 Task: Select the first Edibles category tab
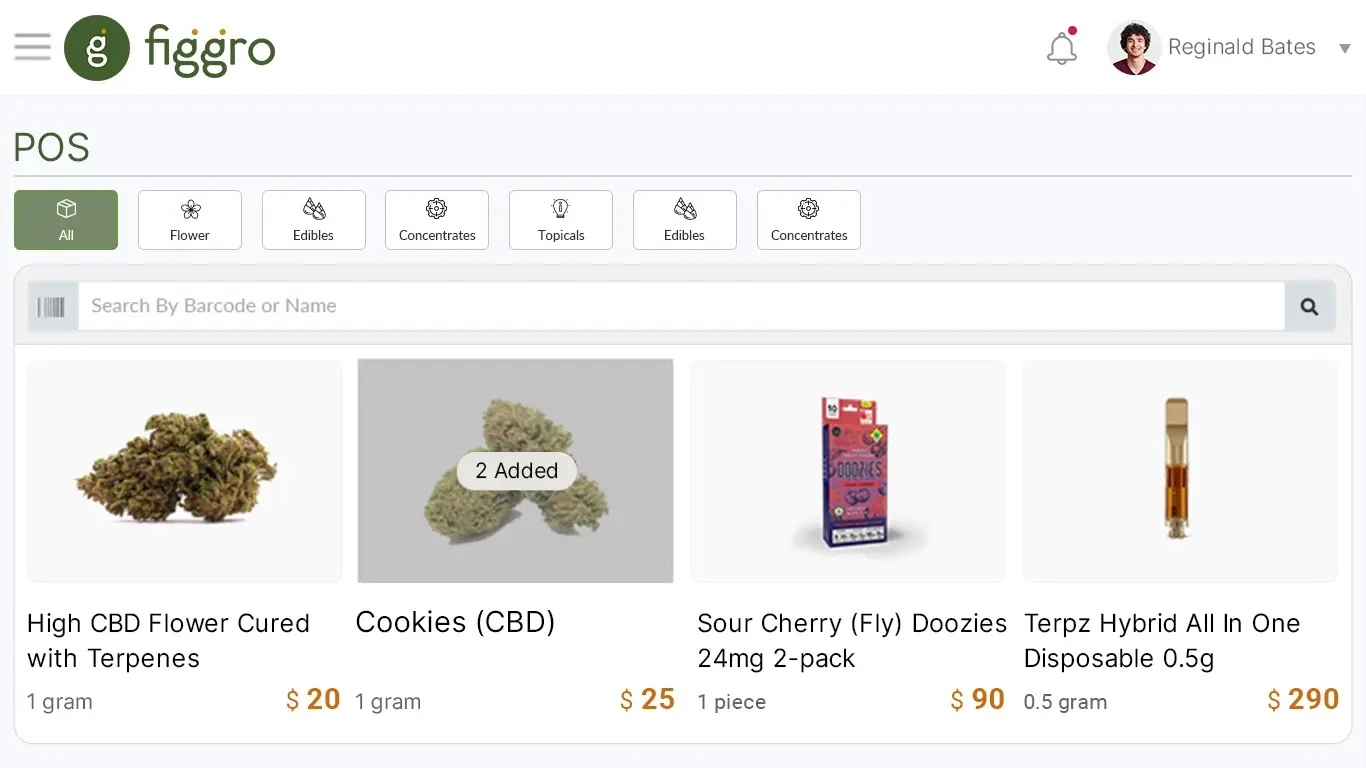point(314,220)
